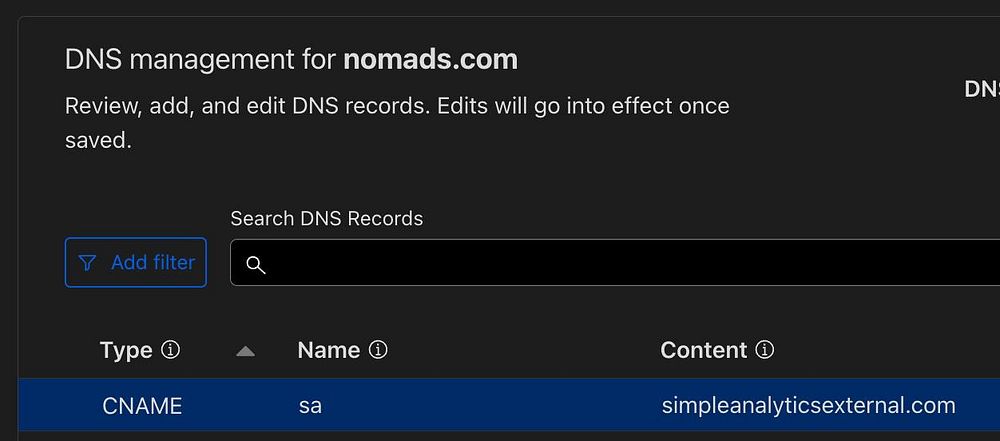Screen dimensions: 1000x441
Task: Click the info icon next to Name
Action: [x=378, y=350]
